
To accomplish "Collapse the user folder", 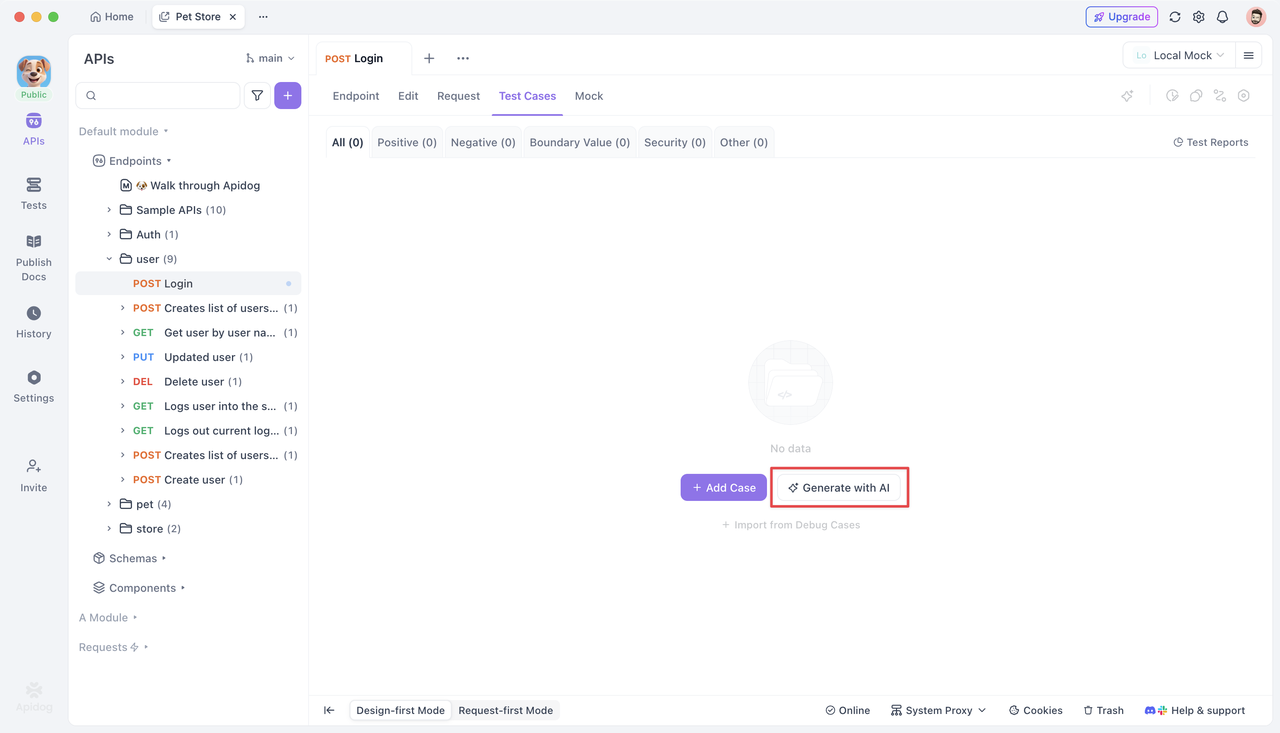I will click(110, 259).
